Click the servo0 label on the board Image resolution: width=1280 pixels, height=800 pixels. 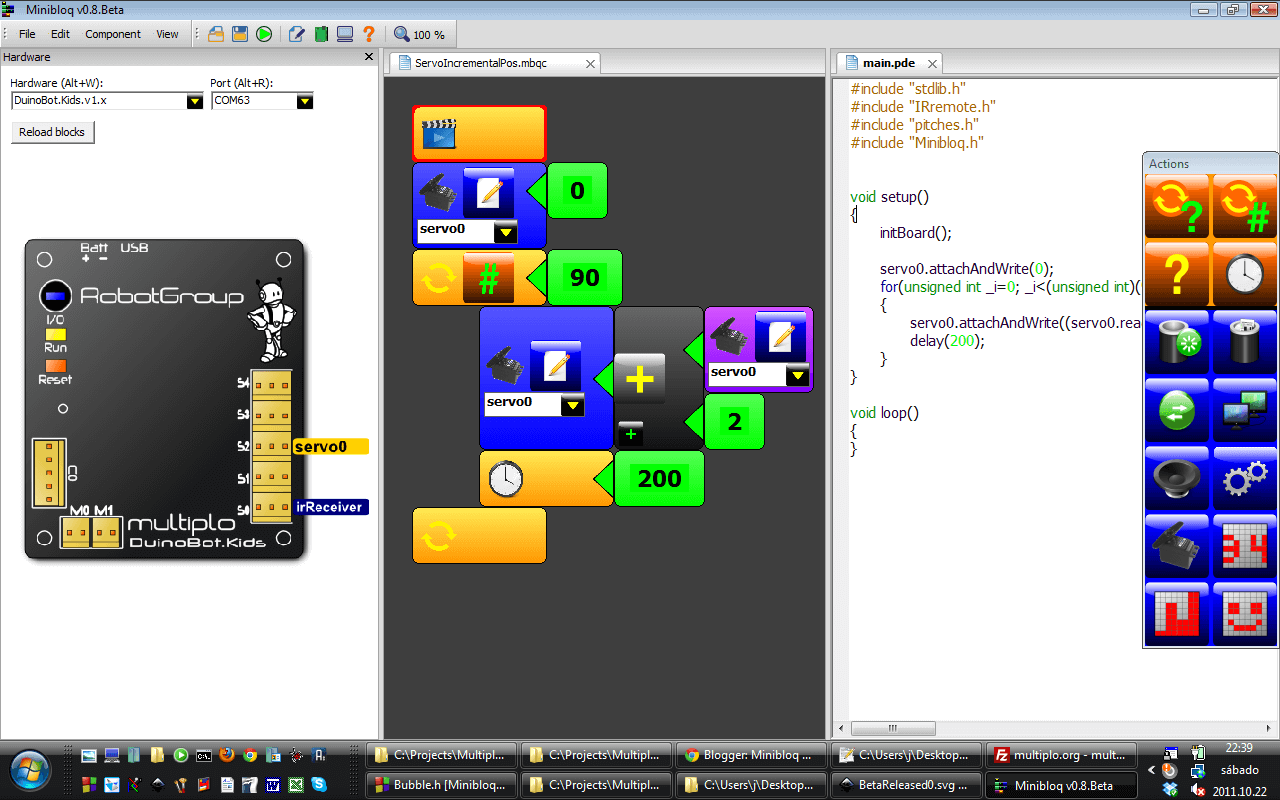click(x=331, y=447)
